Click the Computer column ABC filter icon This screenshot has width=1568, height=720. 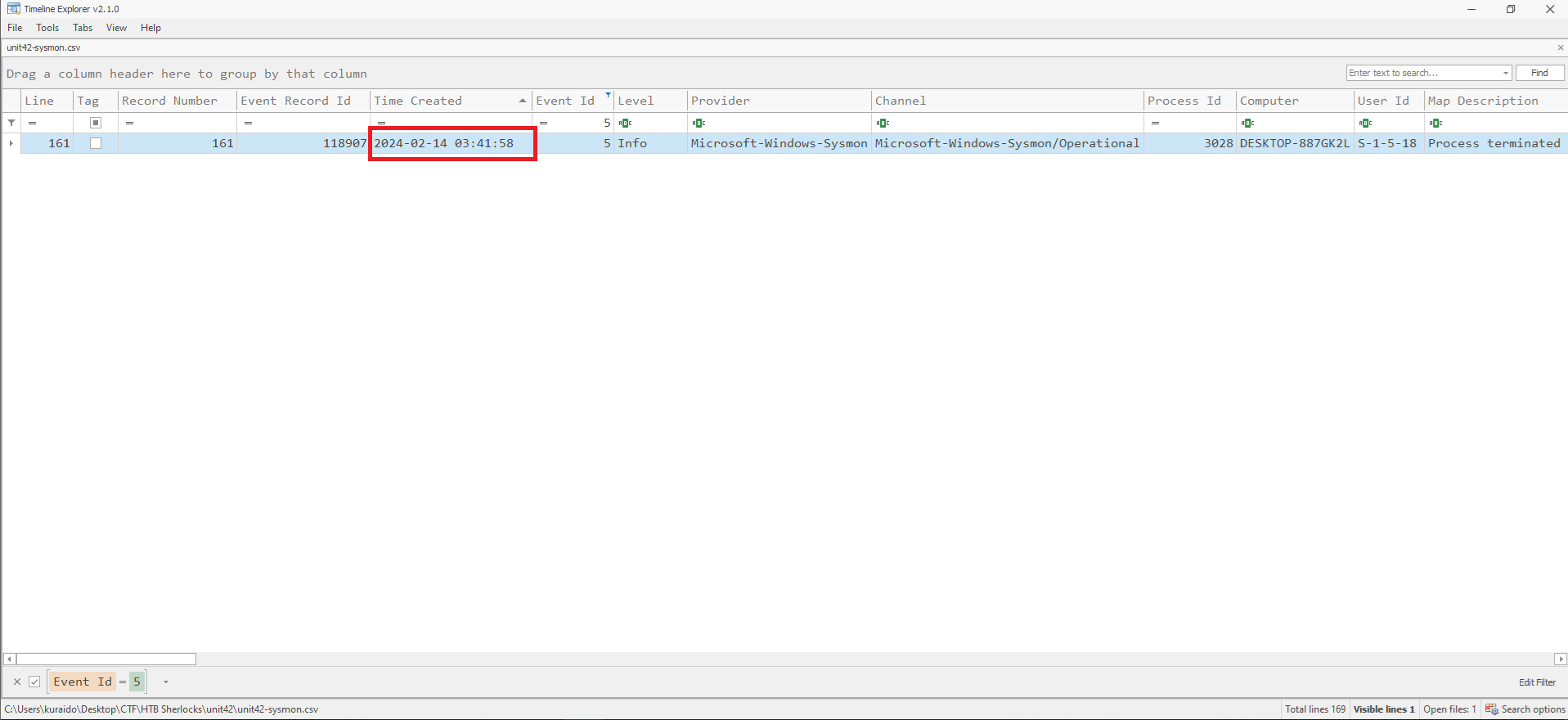[1247, 123]
